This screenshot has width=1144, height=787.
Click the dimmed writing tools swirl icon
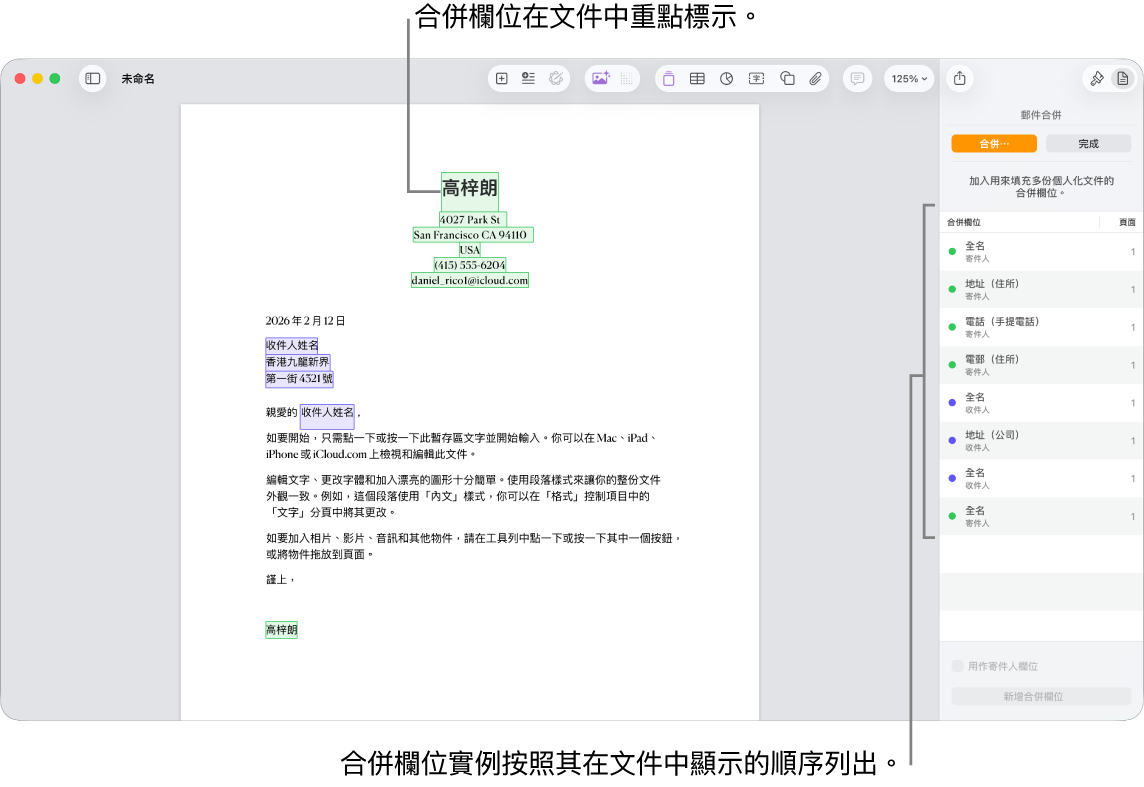tap(556, 79)
